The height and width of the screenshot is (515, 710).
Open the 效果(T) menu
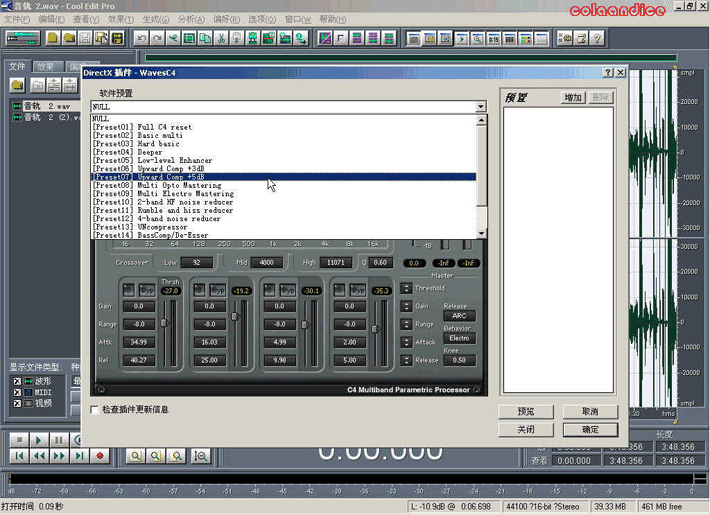[120, 19]
